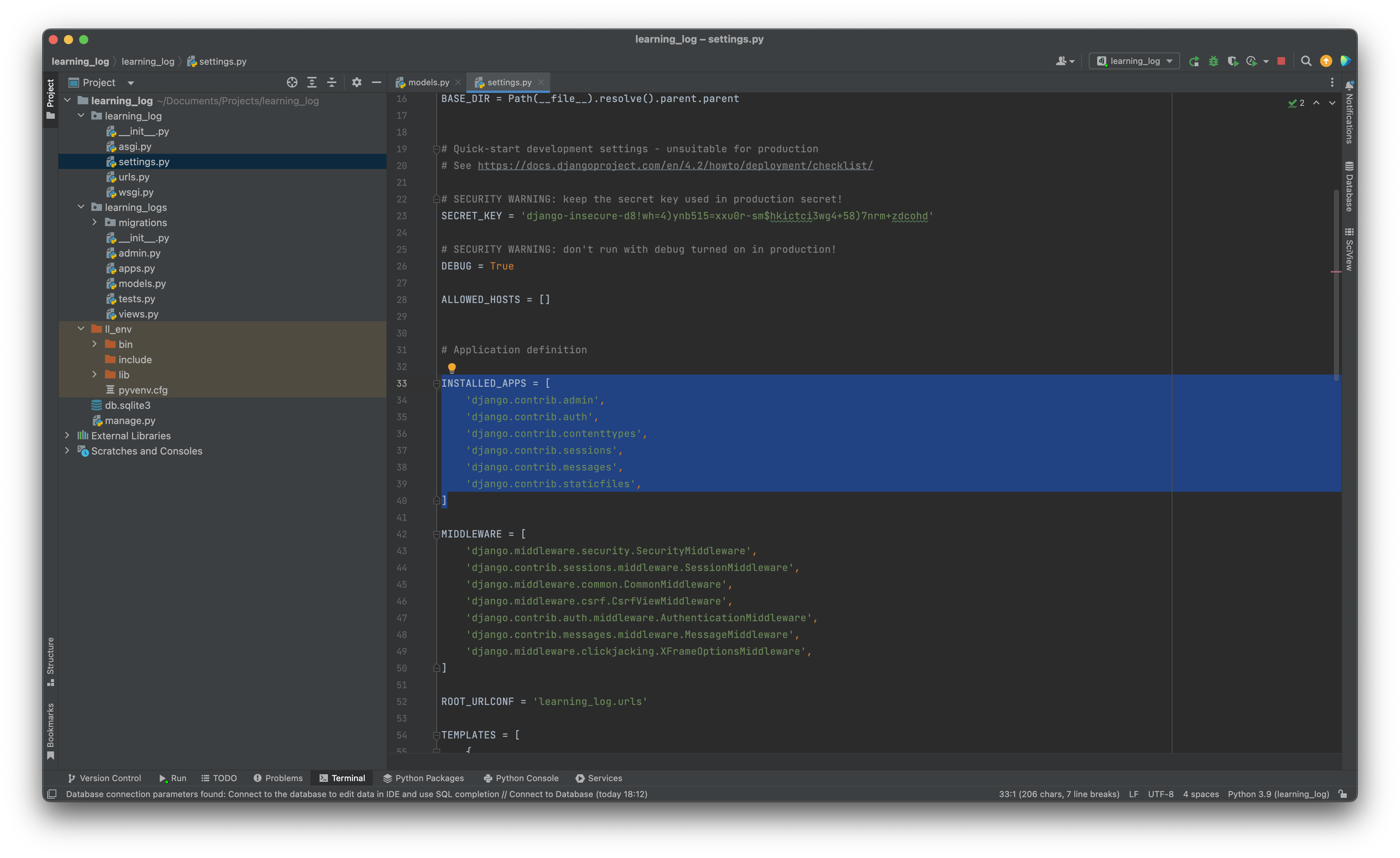Open the Python Packages tab
This screenshot has height=858, width=1400.
click(x=424, y=778)
